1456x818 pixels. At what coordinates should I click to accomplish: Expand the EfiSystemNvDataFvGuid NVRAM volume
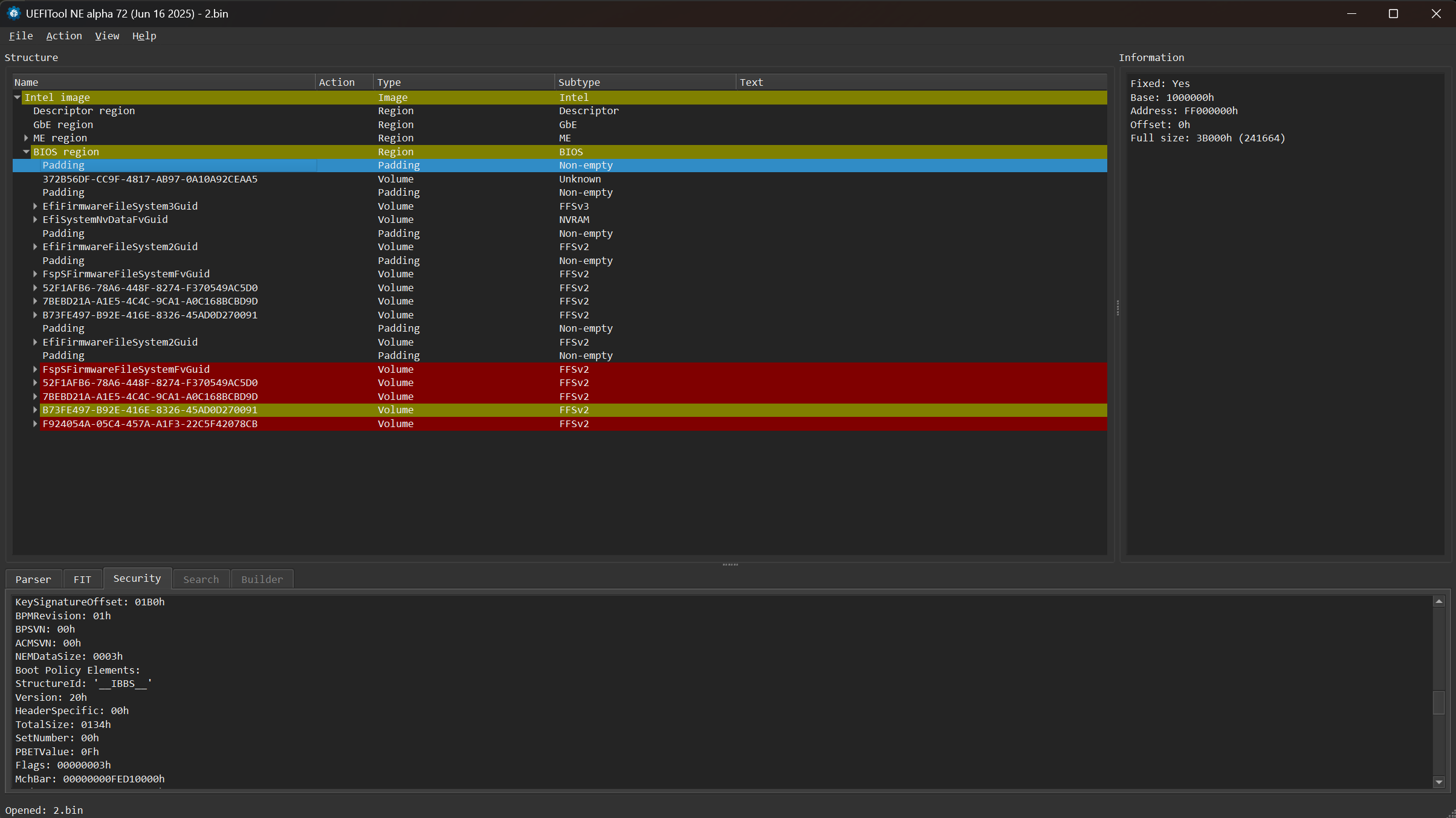pos(35,220)
